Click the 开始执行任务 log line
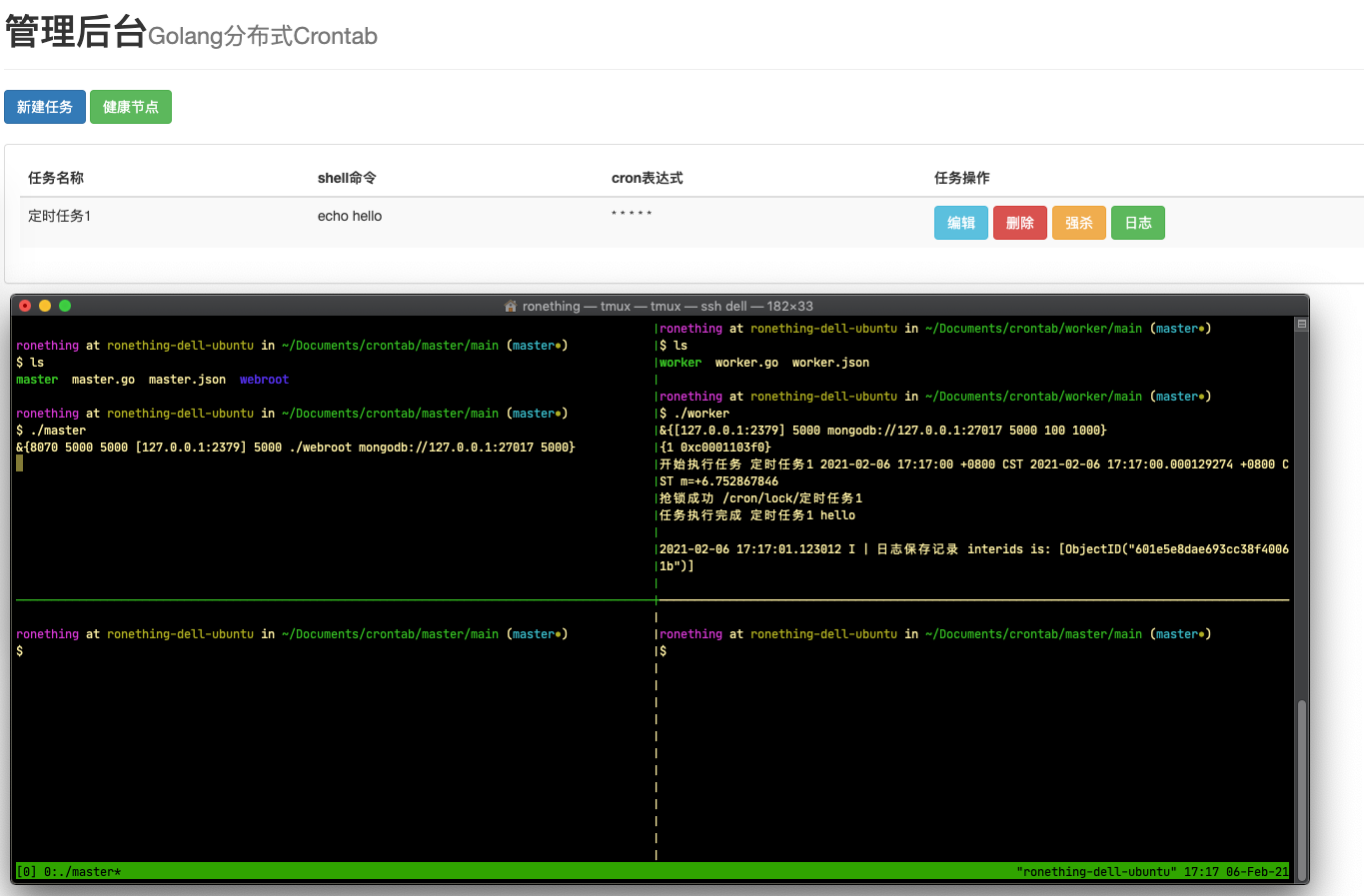This screenshot has height=896, width=1364. (x=974, y=472)
